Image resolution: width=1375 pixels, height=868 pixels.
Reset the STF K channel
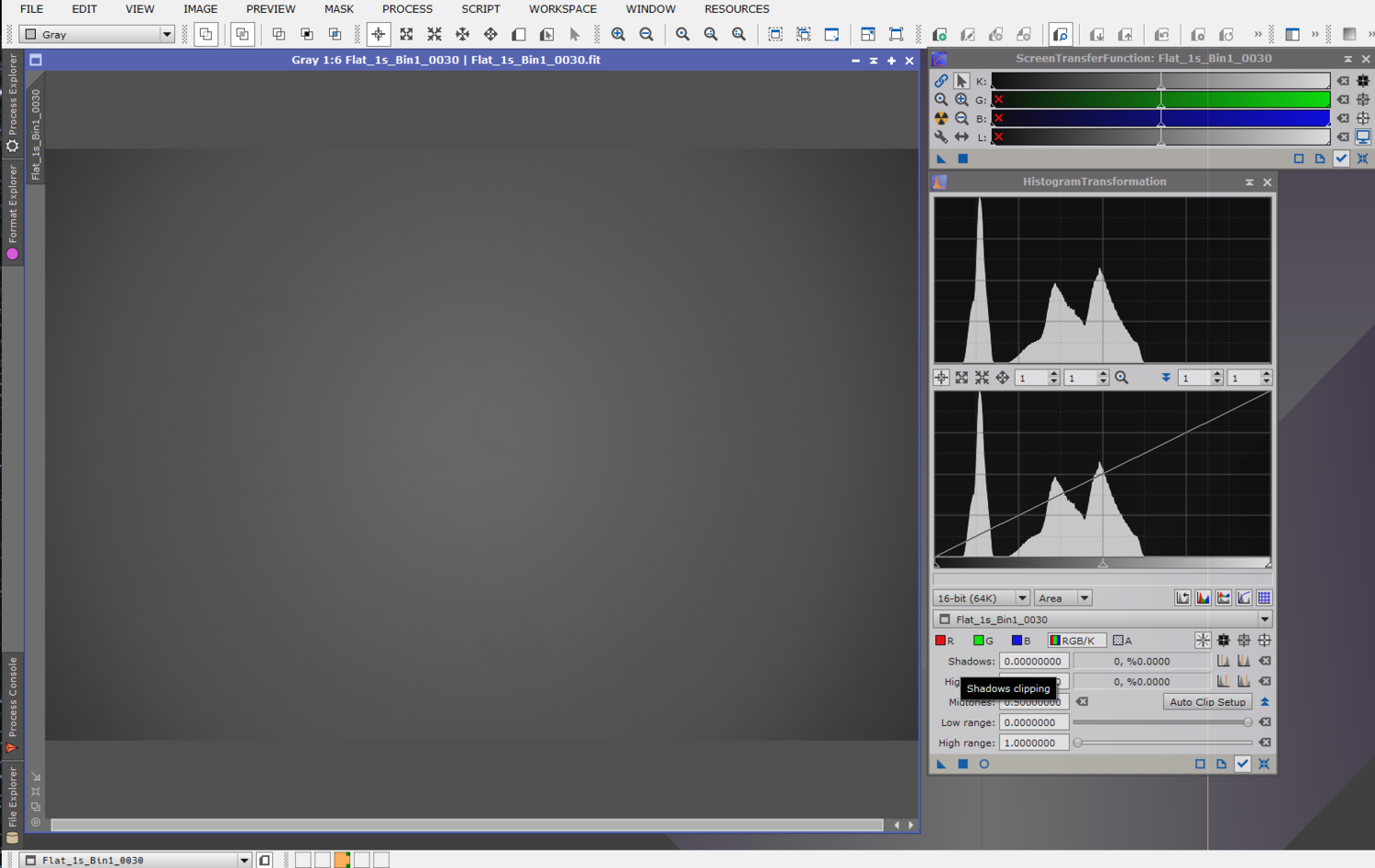click(x=1343, y=82)
